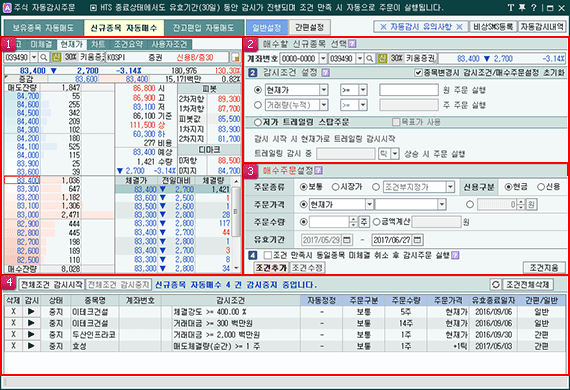
Task: Enable the 목표가 사용 checkbox
Action: 396,122
